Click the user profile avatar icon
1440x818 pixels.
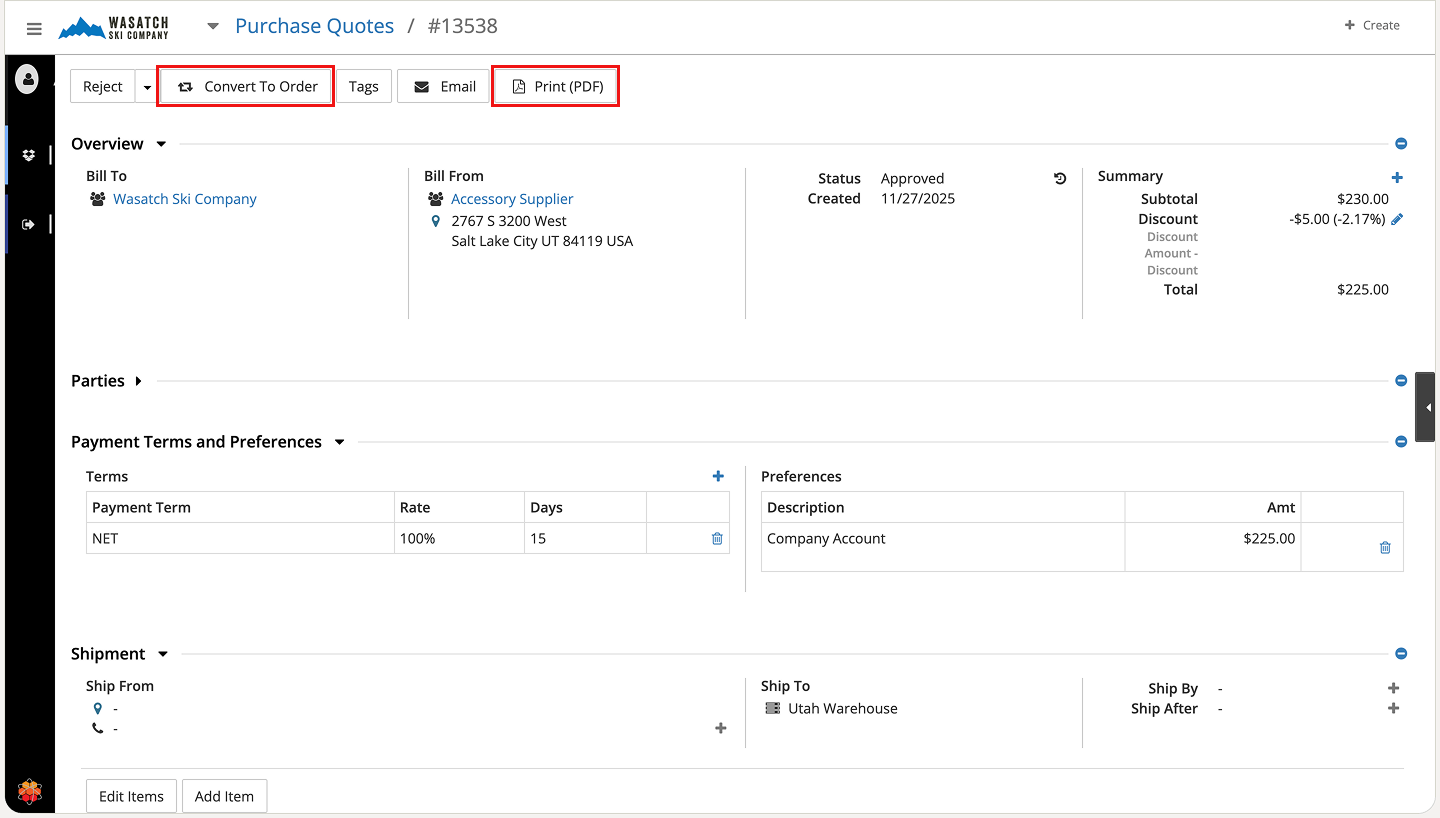(28, 78)
